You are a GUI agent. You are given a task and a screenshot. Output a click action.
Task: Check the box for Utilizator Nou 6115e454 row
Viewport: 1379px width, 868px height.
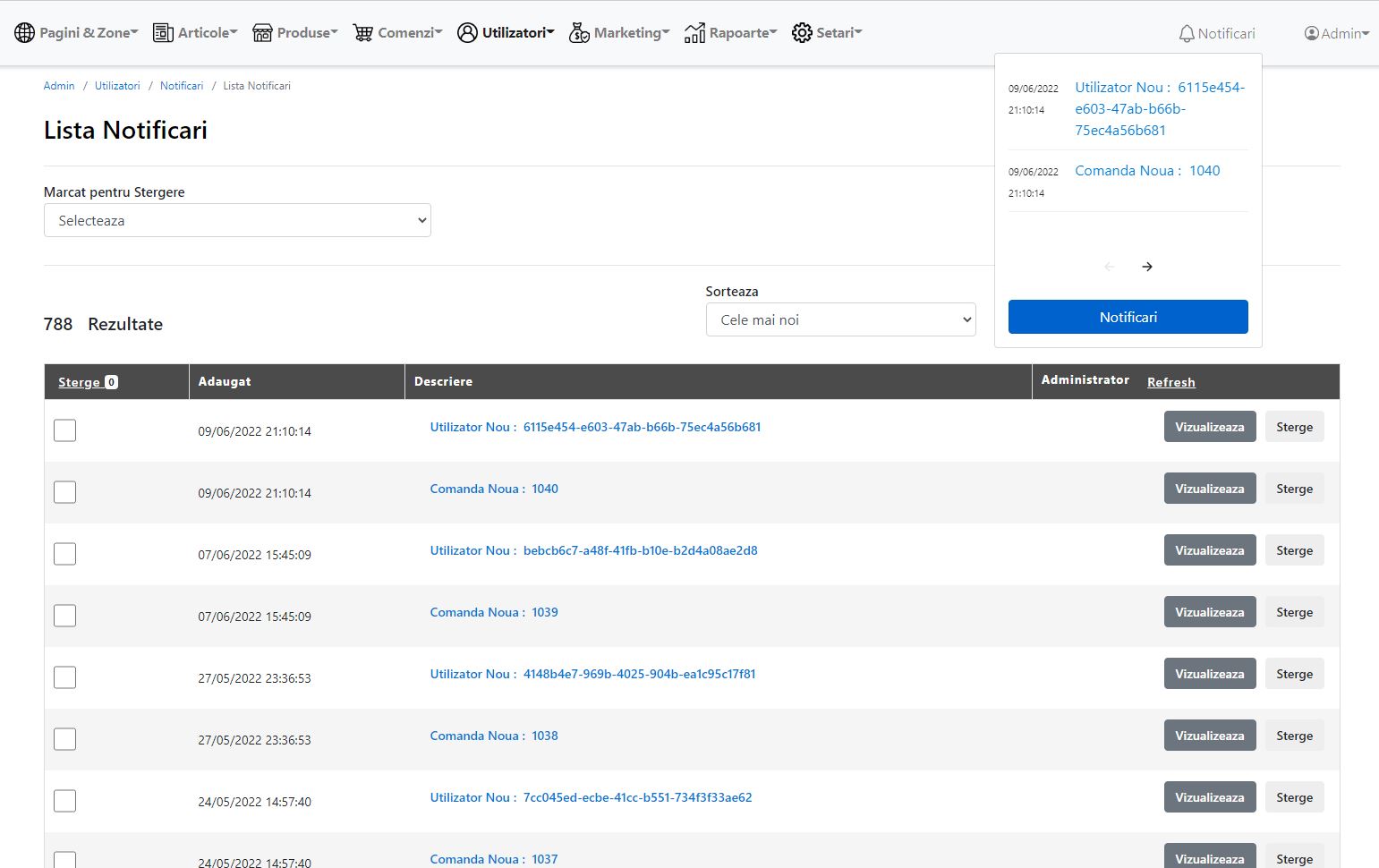point(64,430)
